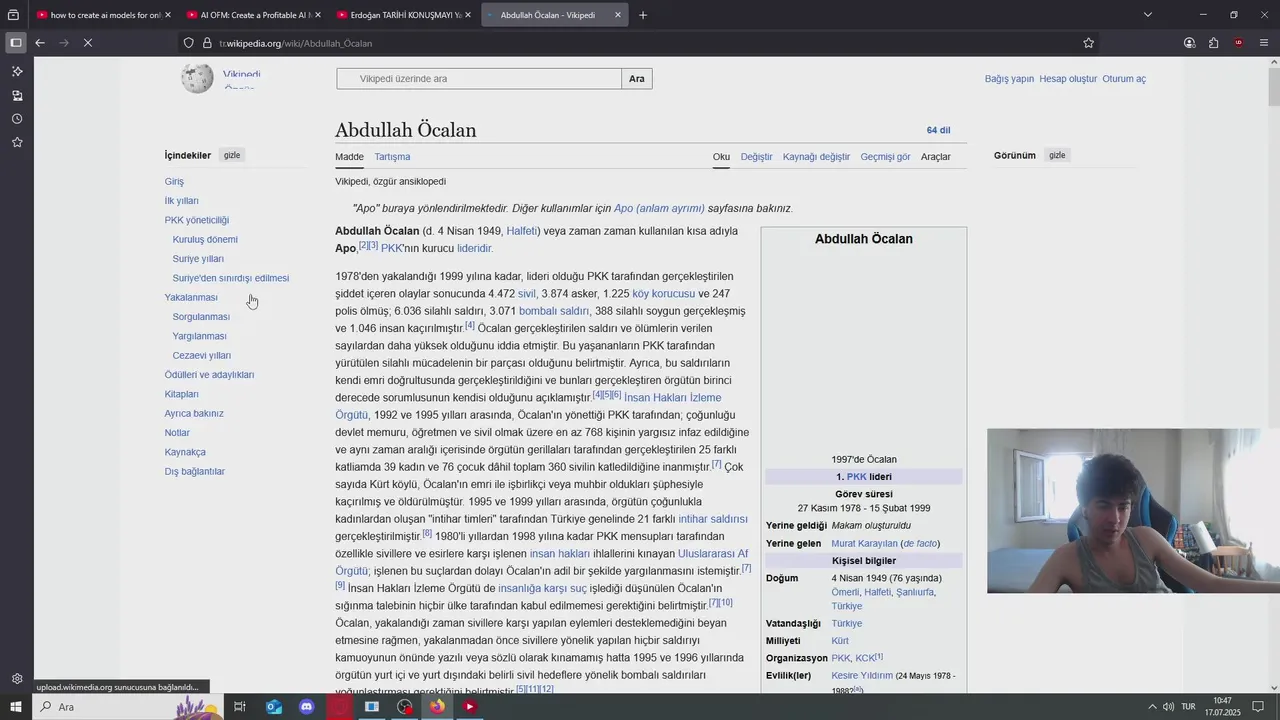Open the sidebar History clock icon
The image size is (1280, 720).
point(17,119)
